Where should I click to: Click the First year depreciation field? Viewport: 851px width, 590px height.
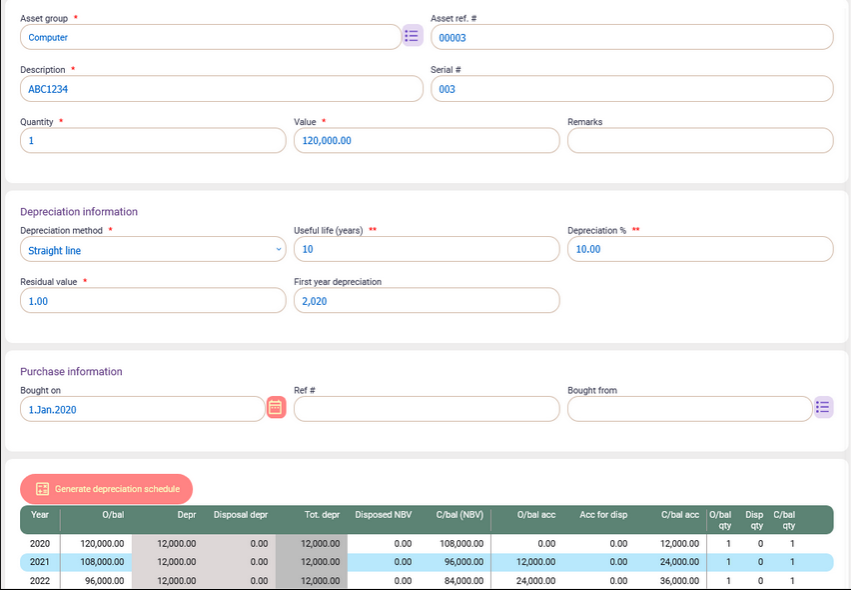point(426,301)
